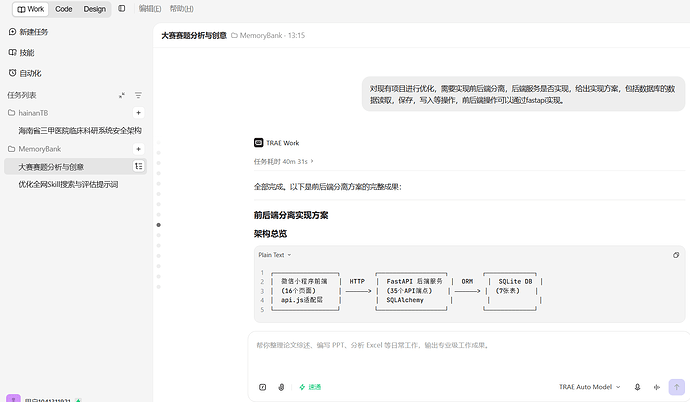The width and height of the screenshot is (690, 402).
Task: Add a task to hainanTB folder
Action: (x=138, y=113)
